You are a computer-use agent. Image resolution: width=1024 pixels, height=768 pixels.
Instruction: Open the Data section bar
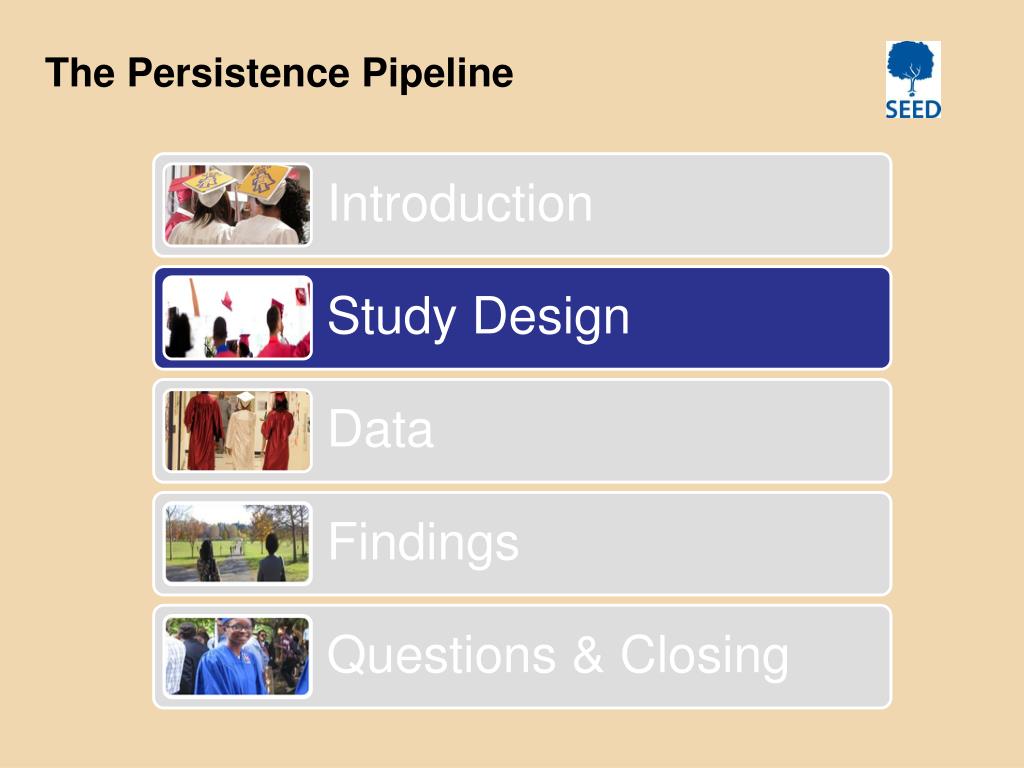(522, 431)
